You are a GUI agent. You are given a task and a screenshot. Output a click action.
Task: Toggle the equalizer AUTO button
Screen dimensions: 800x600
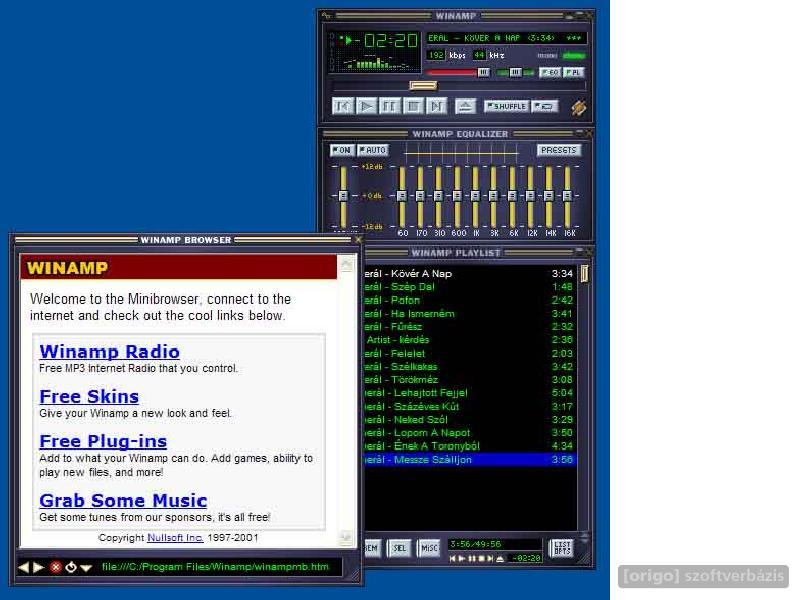372,150
